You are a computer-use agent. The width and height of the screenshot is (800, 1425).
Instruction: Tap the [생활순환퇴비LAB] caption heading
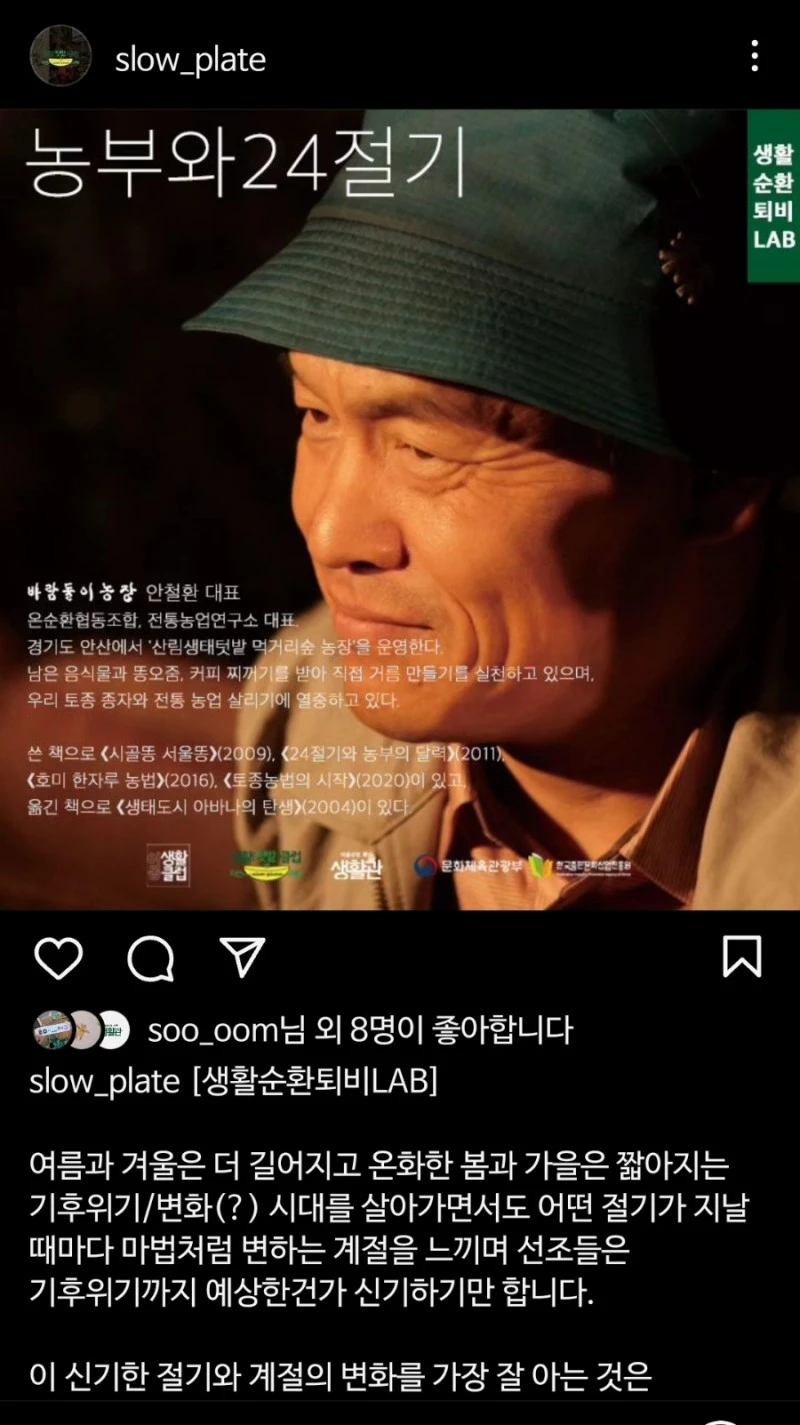click(x=314, y=1082)
